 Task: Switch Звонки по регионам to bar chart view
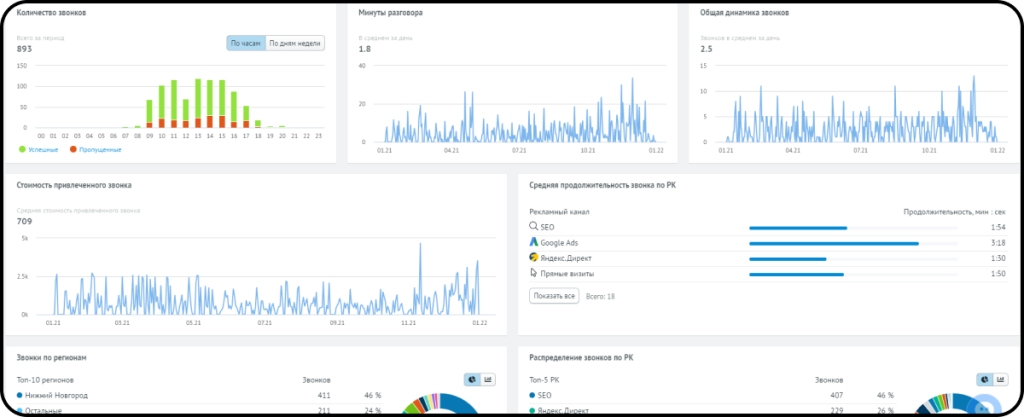click(488, 380)
